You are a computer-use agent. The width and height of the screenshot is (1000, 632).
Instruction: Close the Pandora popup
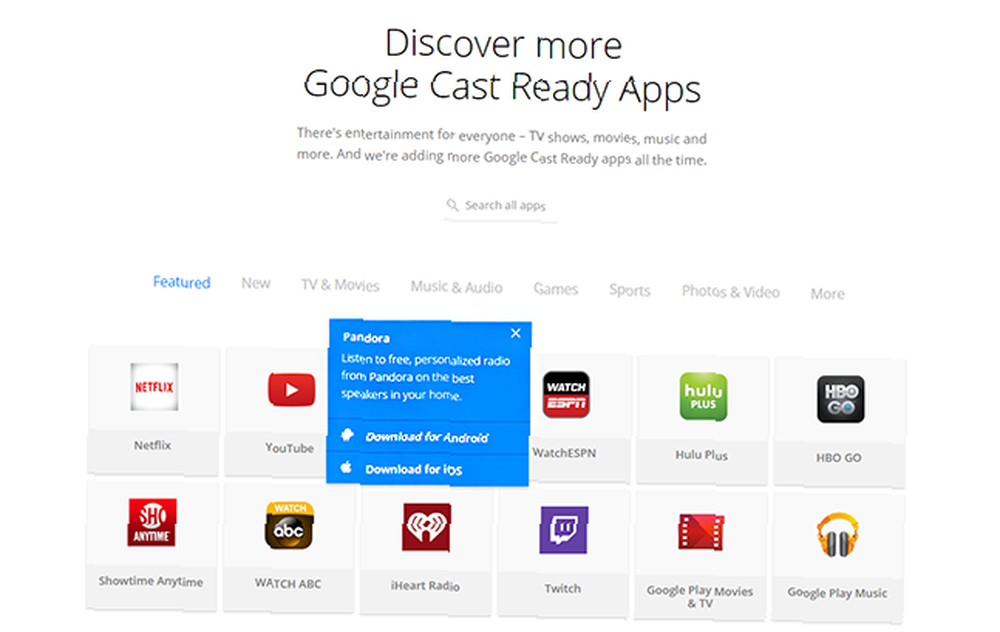516,333
